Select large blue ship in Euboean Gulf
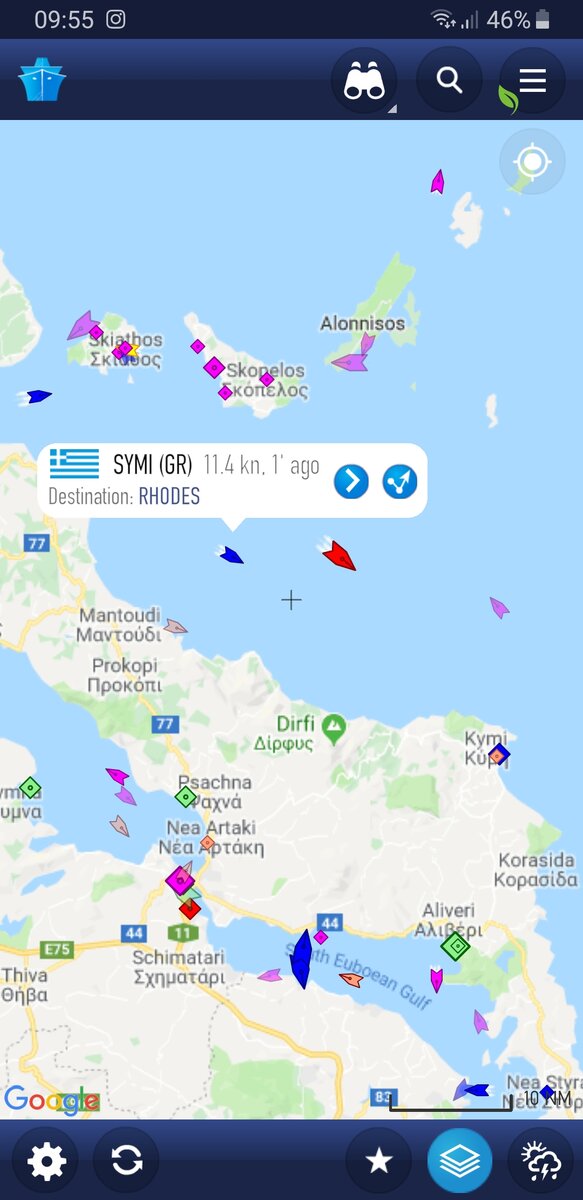The height and width of the screenshot is (1200, 583). (x=301, y=958)
